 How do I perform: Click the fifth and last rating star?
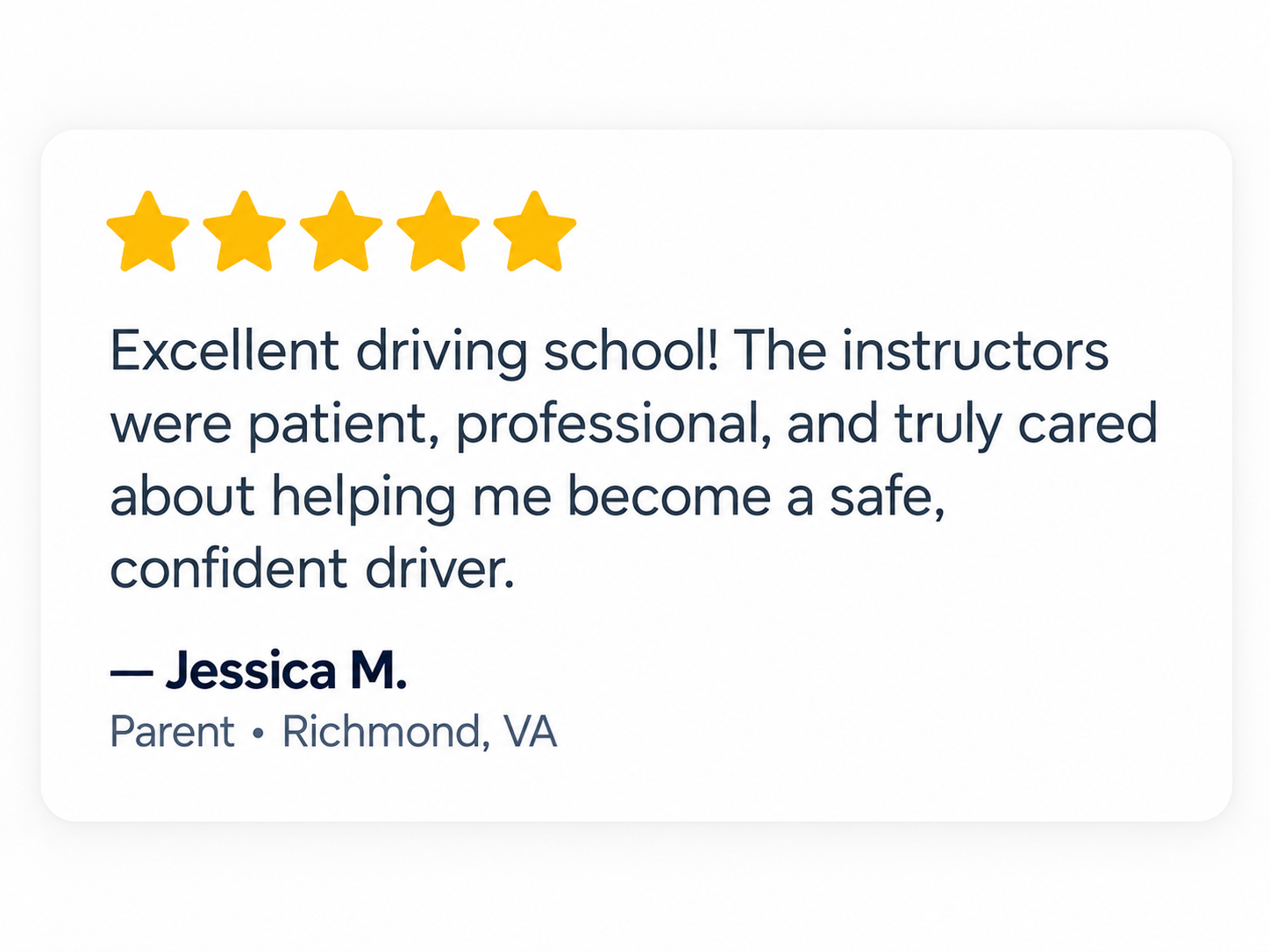[x=535, y=231]
